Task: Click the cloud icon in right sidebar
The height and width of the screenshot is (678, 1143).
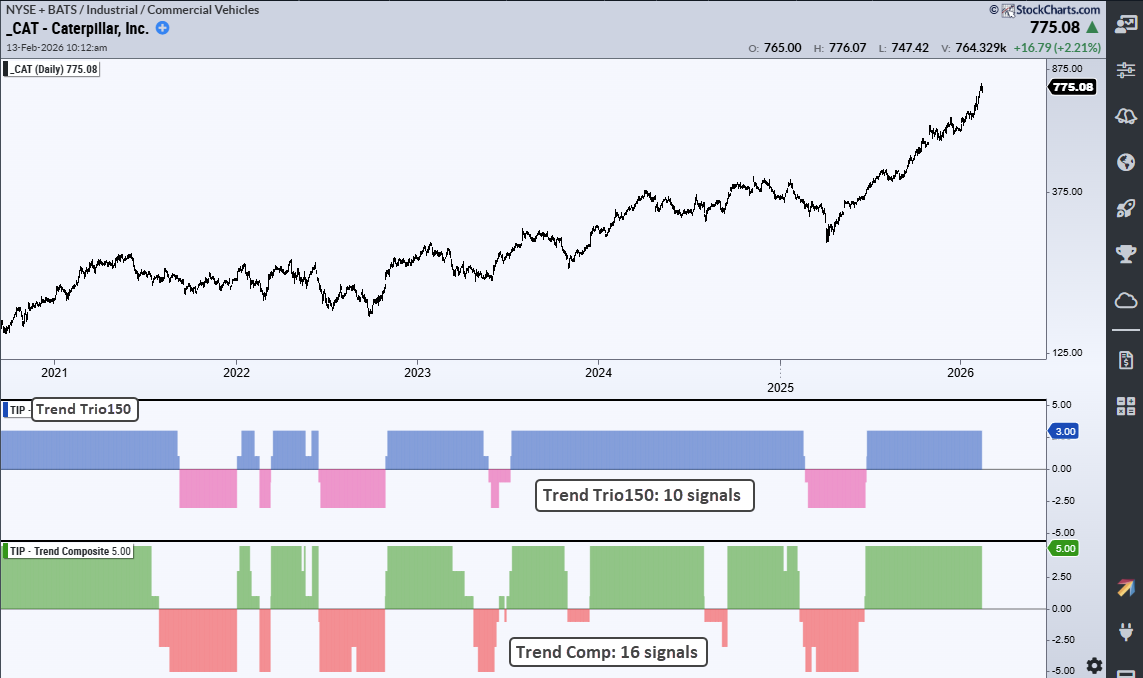Action: pos(1125,300)
